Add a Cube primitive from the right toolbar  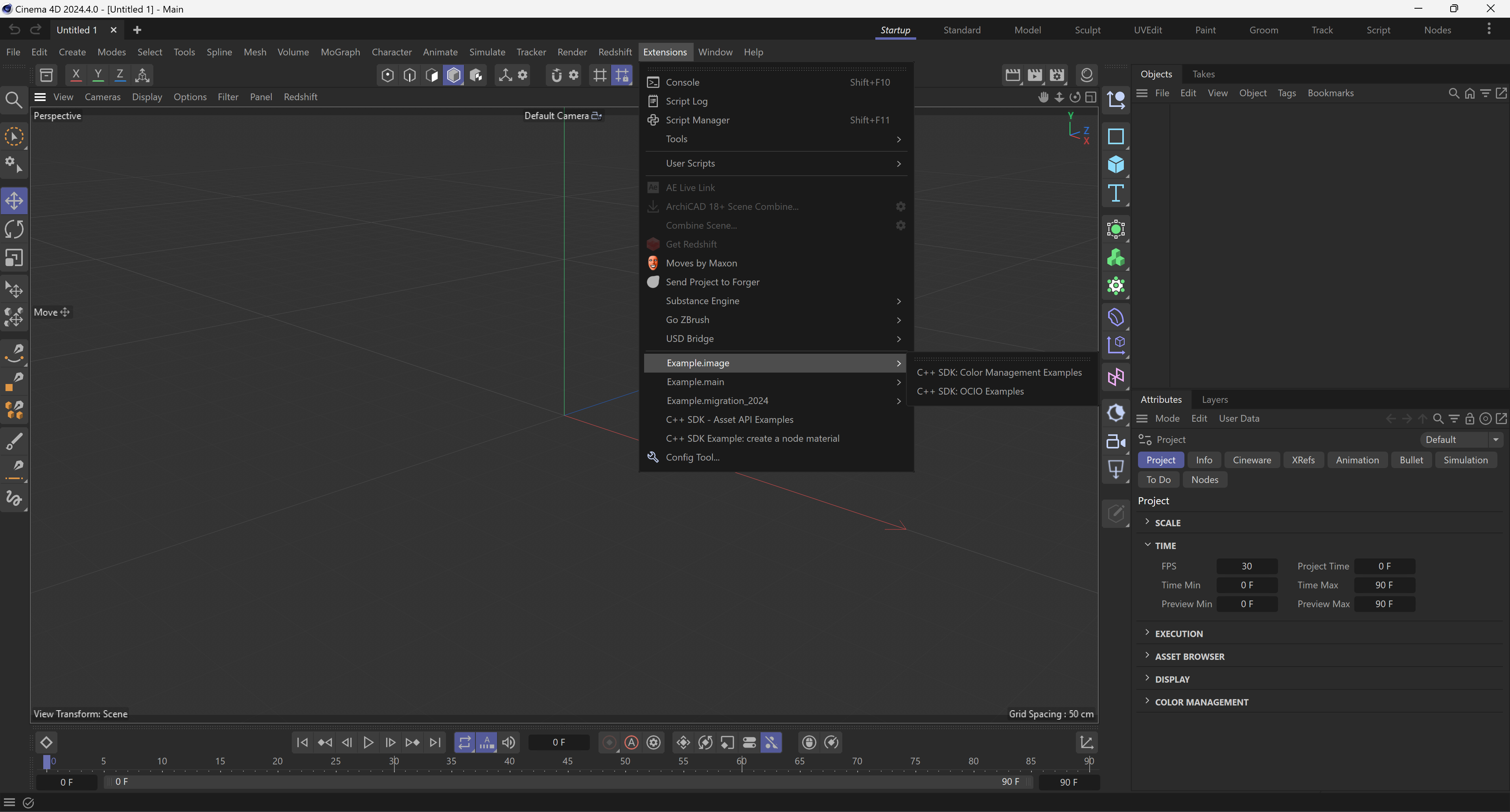[1116, 165]
